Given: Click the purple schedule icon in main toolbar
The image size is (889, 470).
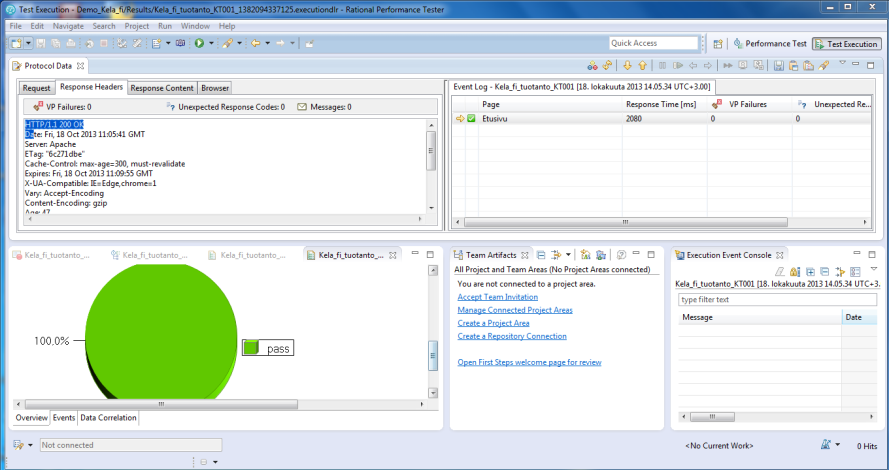Looking at the screenshot, I should (180, 43).
